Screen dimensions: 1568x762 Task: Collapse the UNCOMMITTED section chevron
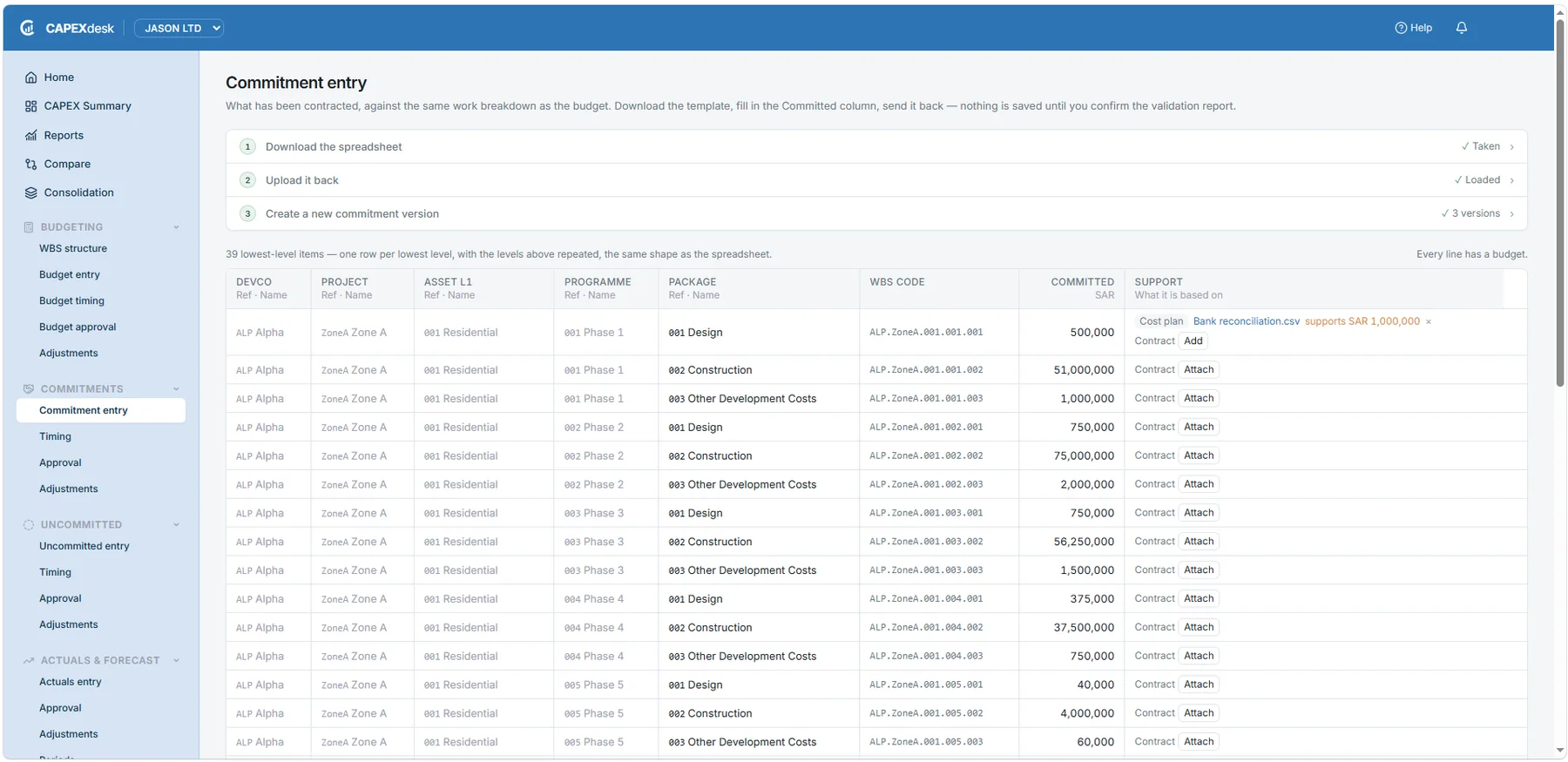tap(176, 525)
